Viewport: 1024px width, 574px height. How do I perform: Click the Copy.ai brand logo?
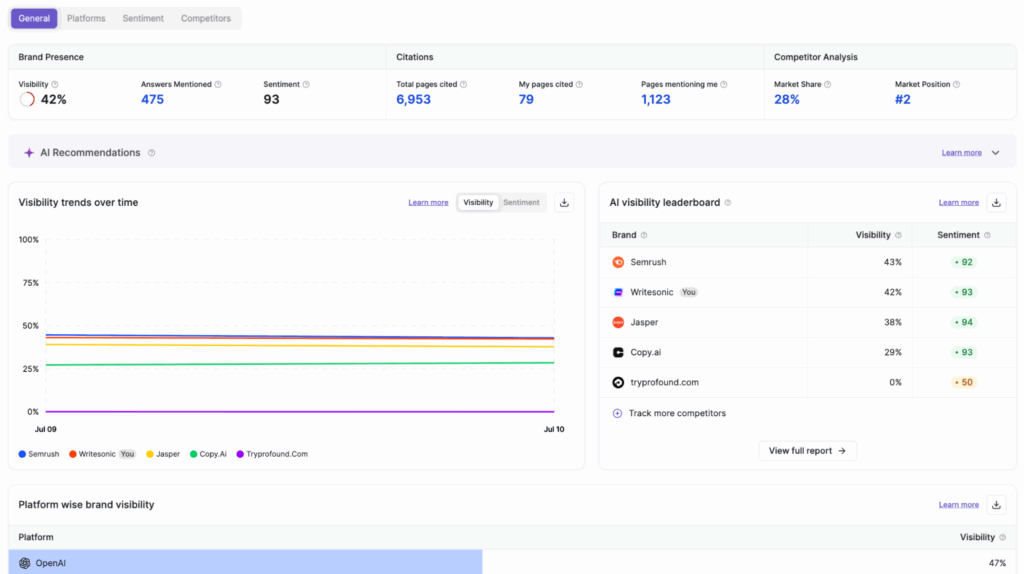click(618, 352)
